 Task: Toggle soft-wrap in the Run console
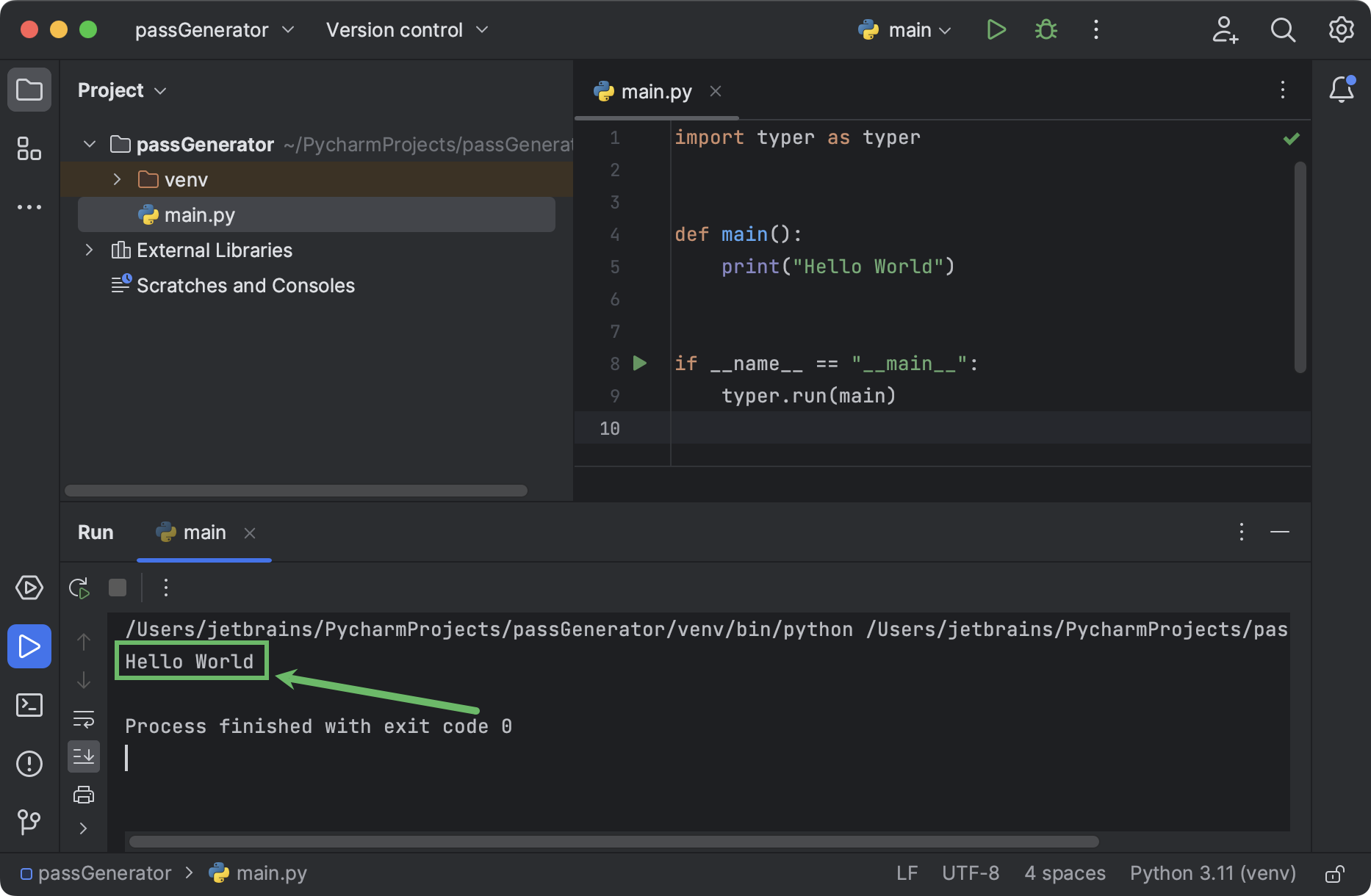tap(84, 720)
